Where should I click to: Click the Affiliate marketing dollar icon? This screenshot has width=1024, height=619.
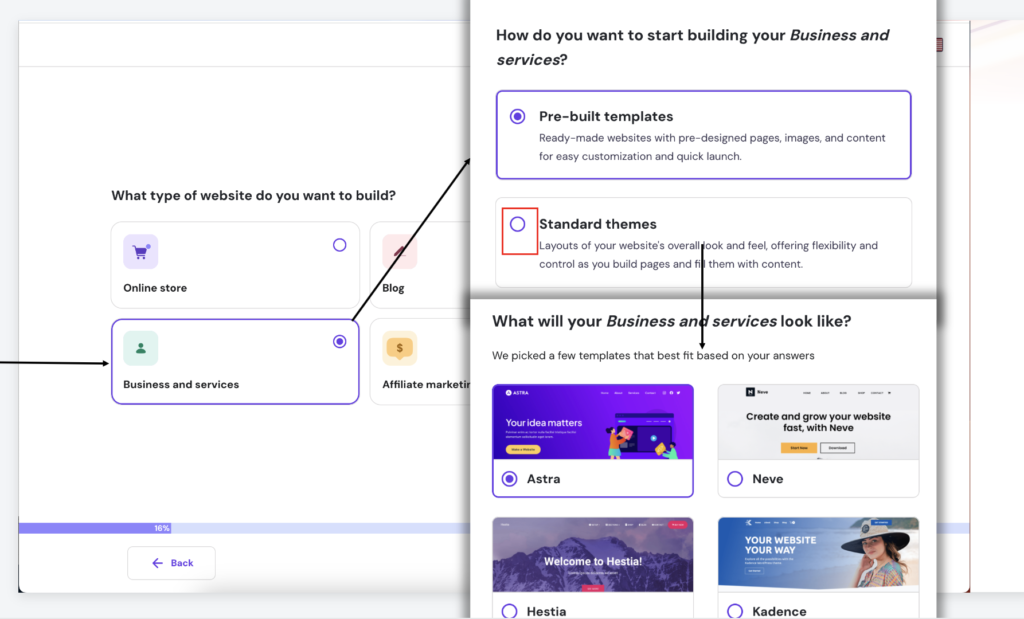(399, 348)
